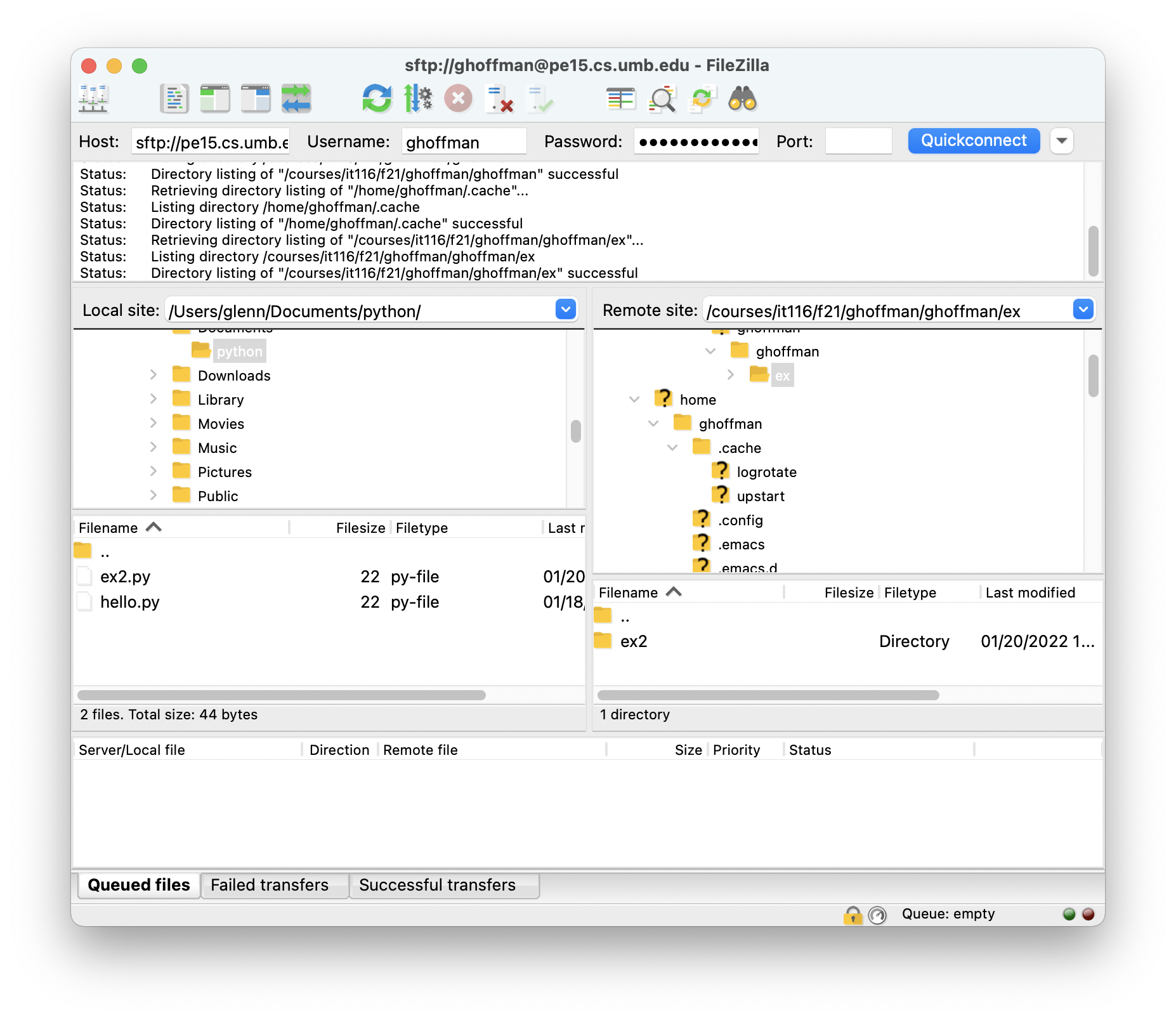Screen dimensions: 1176x1020
Task: Collapse the remote home folder
Action: click(634, 399)
